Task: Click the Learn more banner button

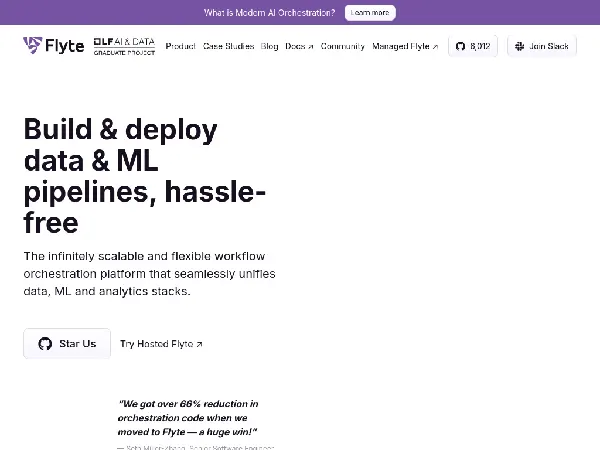Action: (x=370, y=13)
